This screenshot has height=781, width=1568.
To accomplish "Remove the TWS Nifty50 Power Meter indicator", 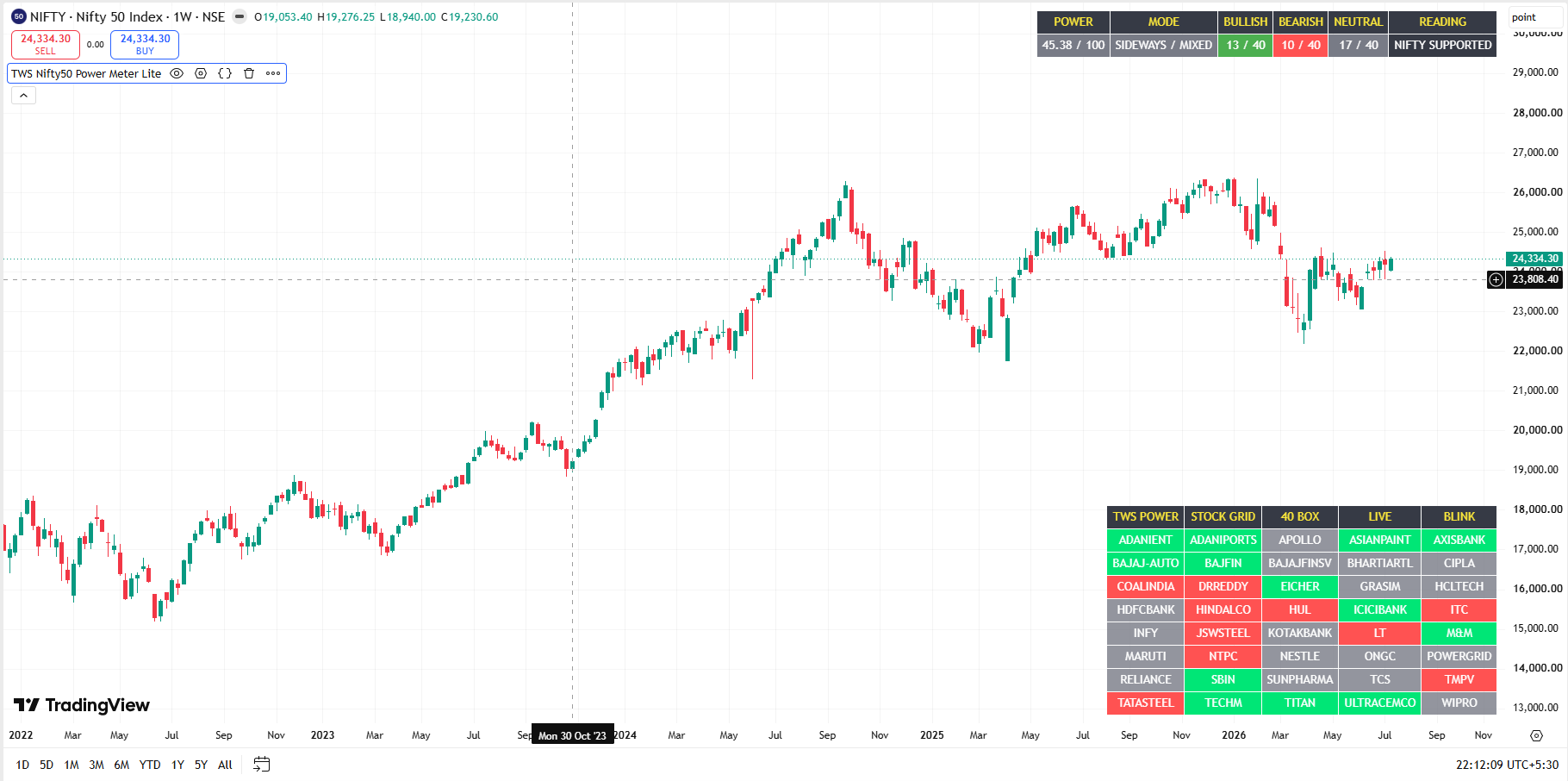I will click(x=249, y=73).
